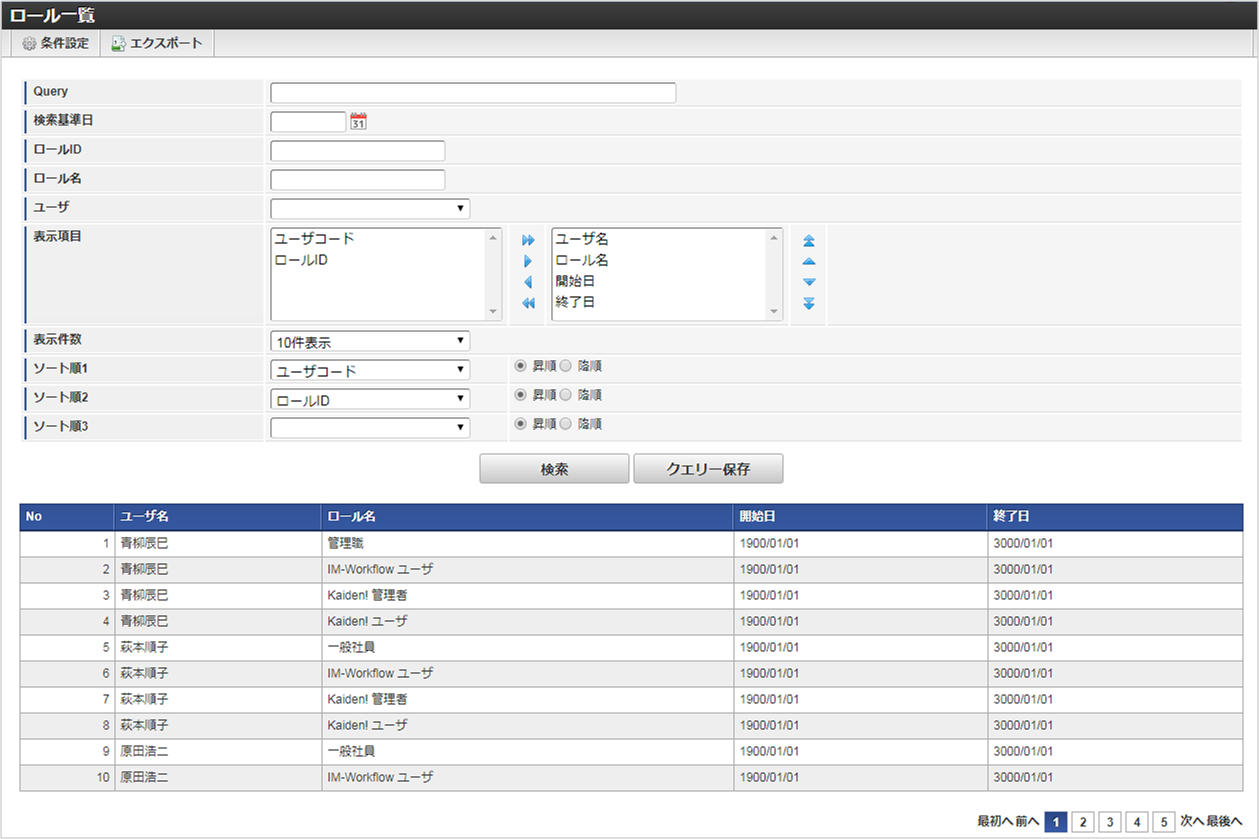Expand the 表示件数 dropdown showing 10件表示

(370, 341)
